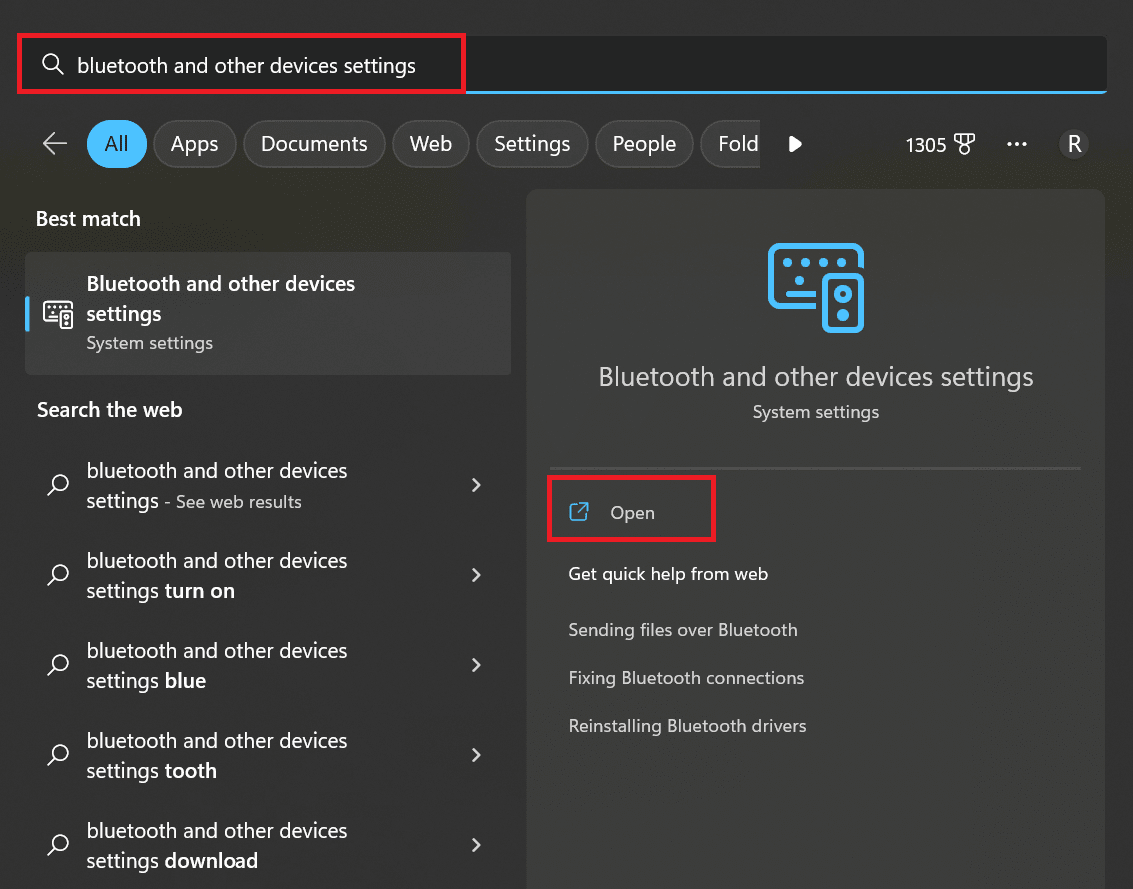
Task: Click the ellipsis options icon
Action: pyautogui.click(x=1017, y=144)
